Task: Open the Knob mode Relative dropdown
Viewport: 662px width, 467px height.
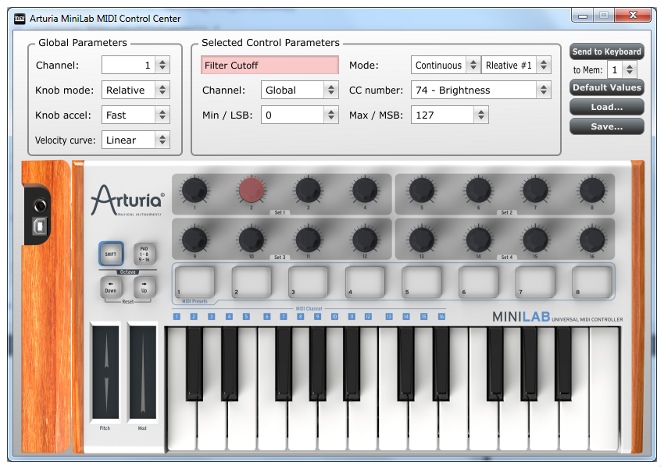Action: point(136,90)
